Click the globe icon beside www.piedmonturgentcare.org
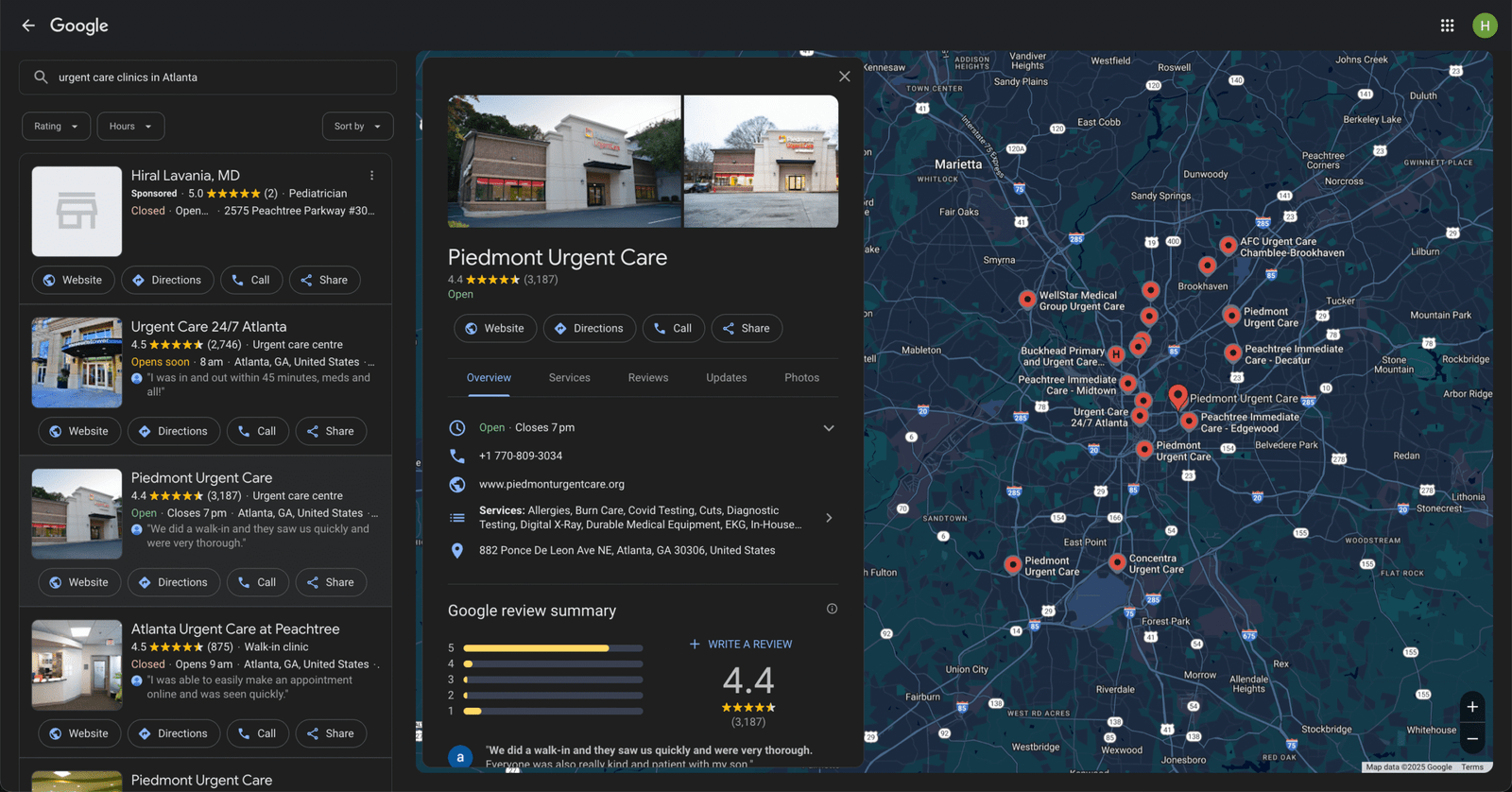 tap(457, 484)
